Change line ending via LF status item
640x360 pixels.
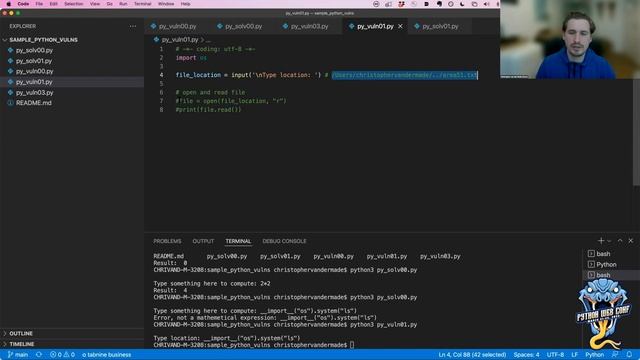tap(574, 355)
